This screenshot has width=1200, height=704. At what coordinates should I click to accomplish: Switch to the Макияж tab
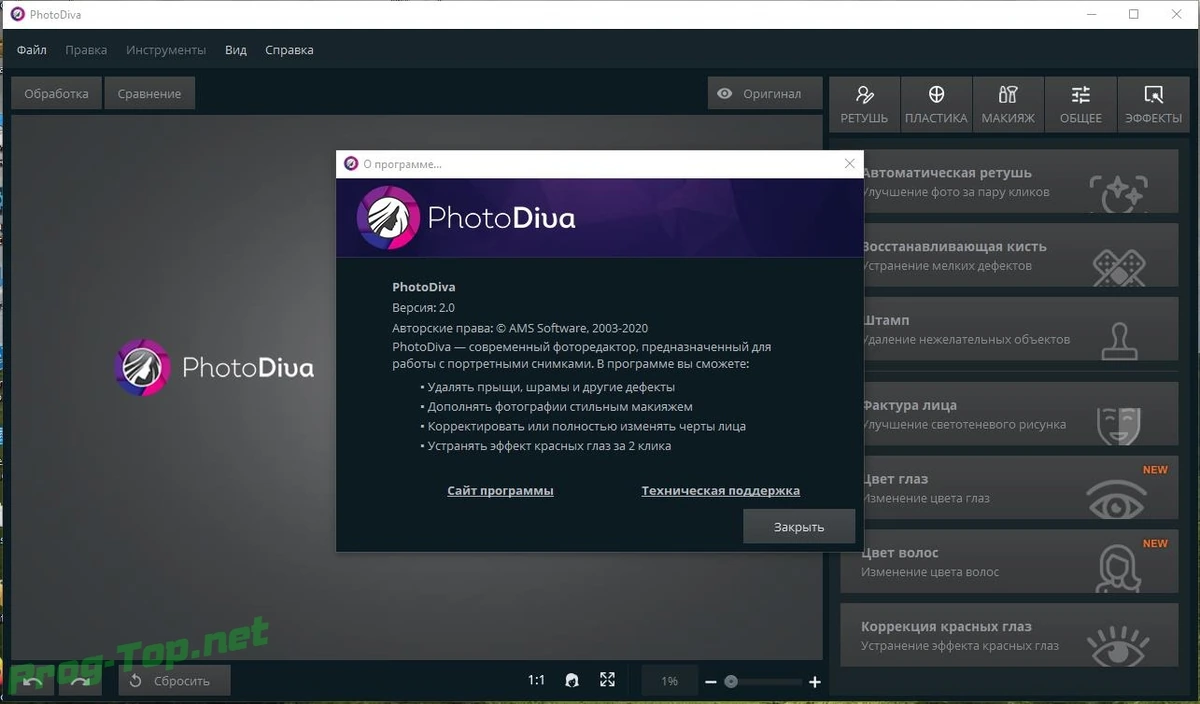click(x=1008, y=104)
